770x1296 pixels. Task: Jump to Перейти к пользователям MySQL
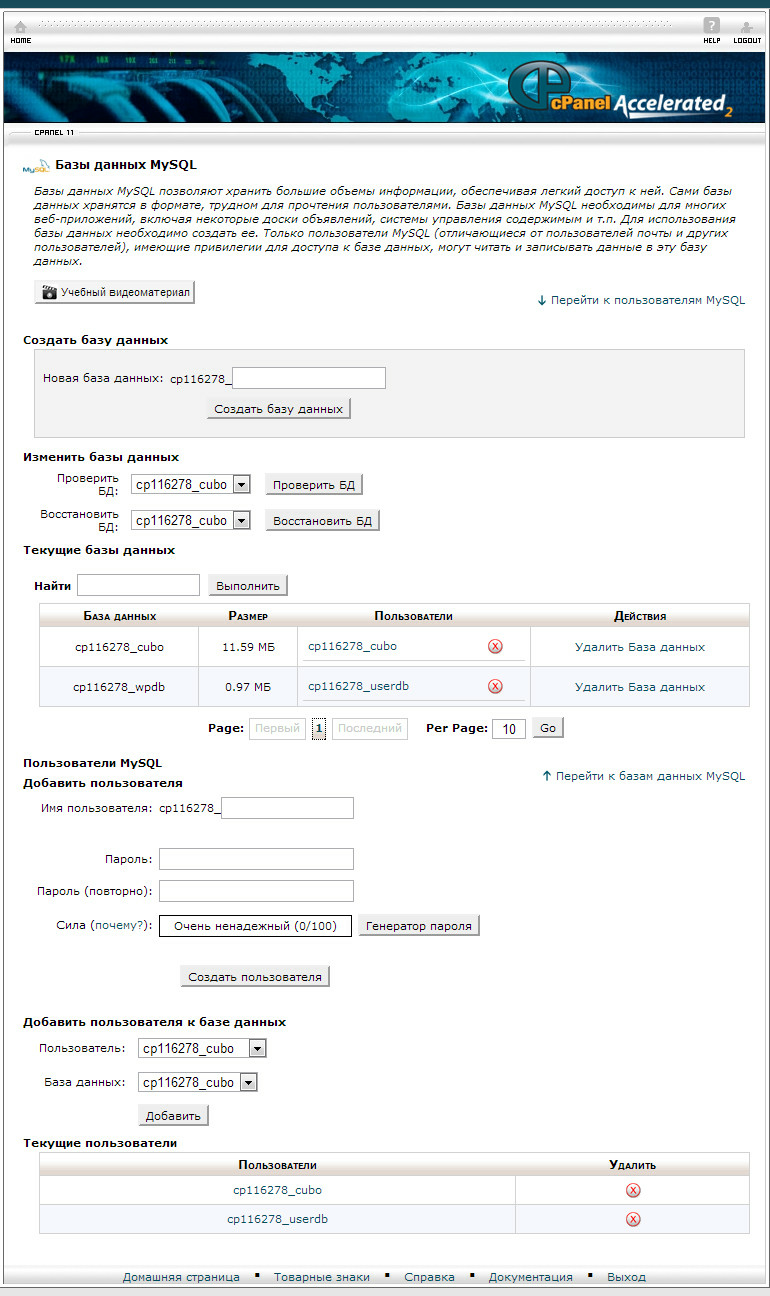641,300
